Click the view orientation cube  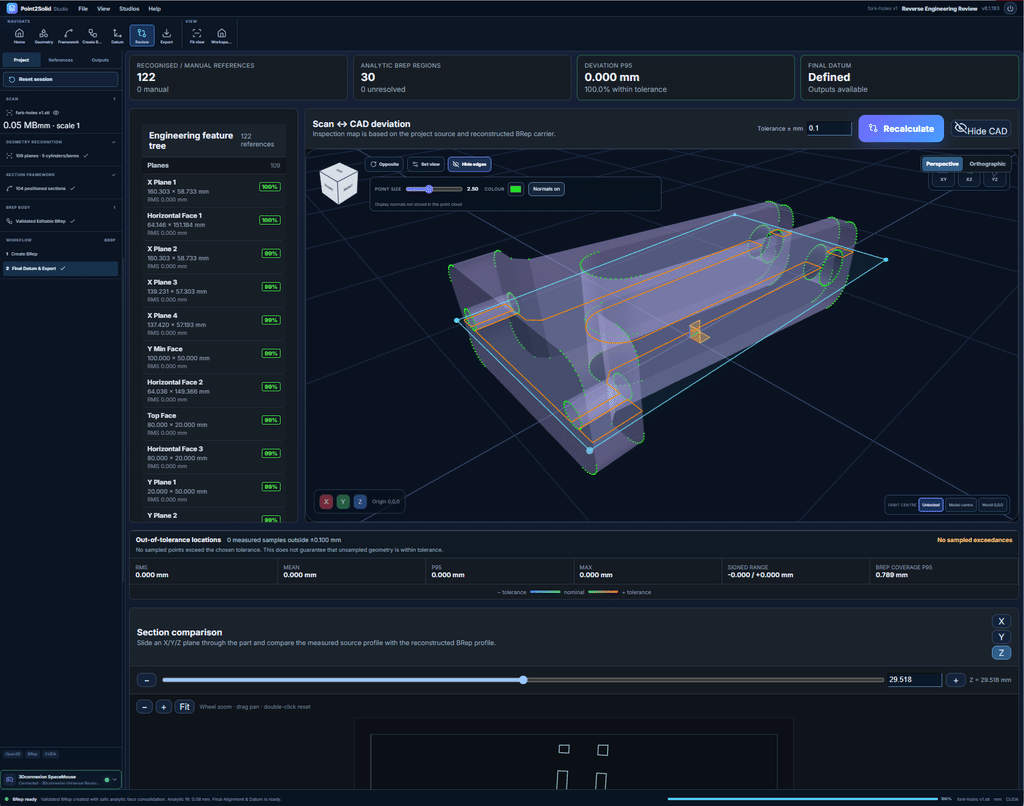338,183
